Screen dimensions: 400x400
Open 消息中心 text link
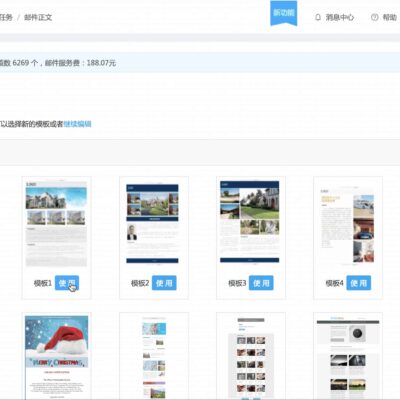click(340, 17)
